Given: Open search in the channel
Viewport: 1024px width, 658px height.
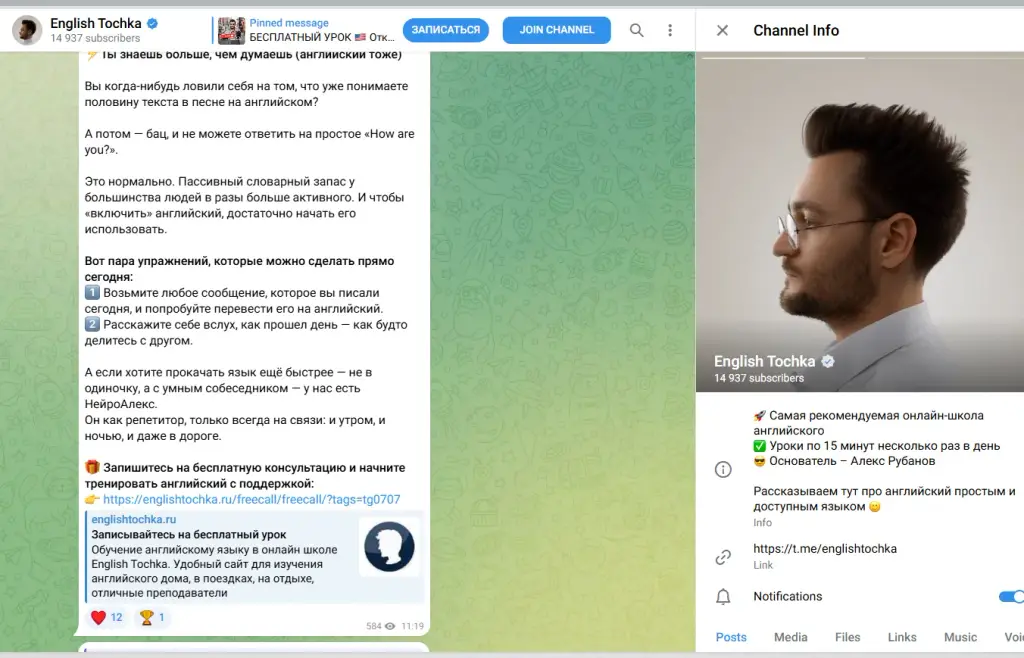Looking at the screenshot, I should pyautogui.click(x=636, y=30).
